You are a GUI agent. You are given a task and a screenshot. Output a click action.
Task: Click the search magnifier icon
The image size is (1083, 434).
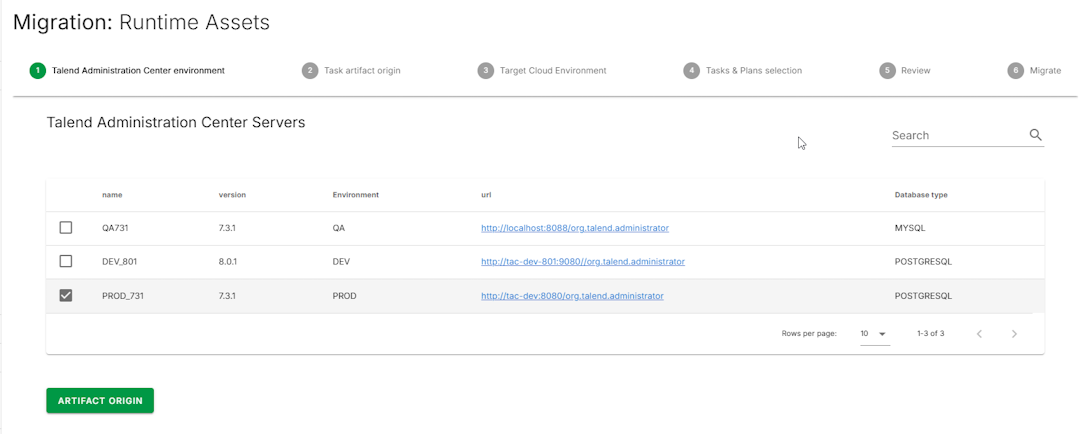click(x=1035, y=135)
